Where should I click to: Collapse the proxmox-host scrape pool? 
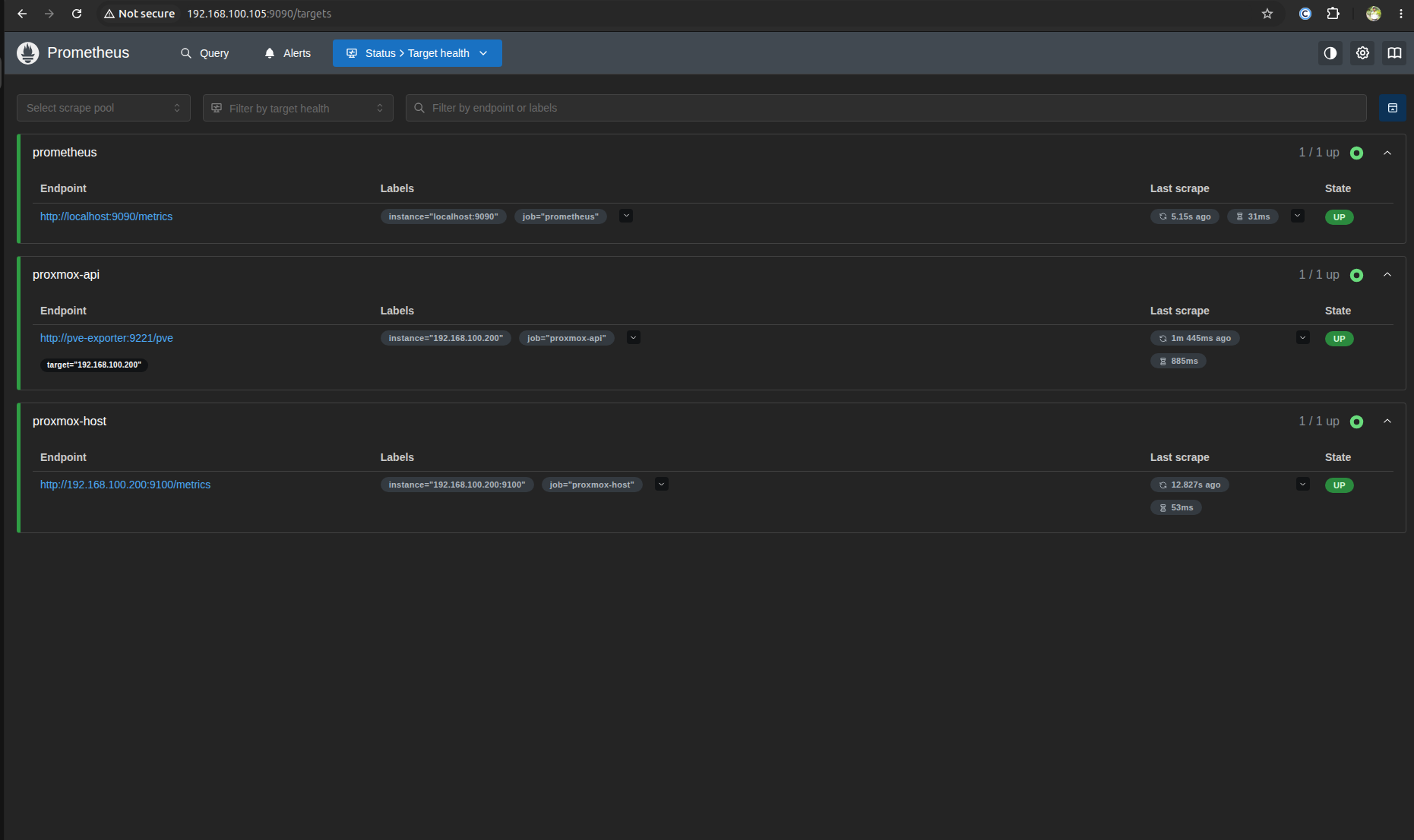pos(1387,422)
